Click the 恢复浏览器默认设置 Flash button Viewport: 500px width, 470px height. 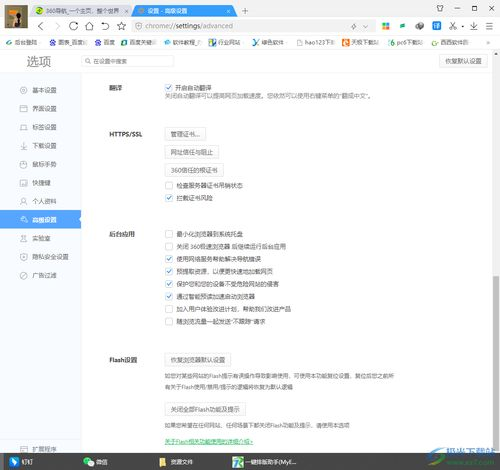[x=198, y=360]
